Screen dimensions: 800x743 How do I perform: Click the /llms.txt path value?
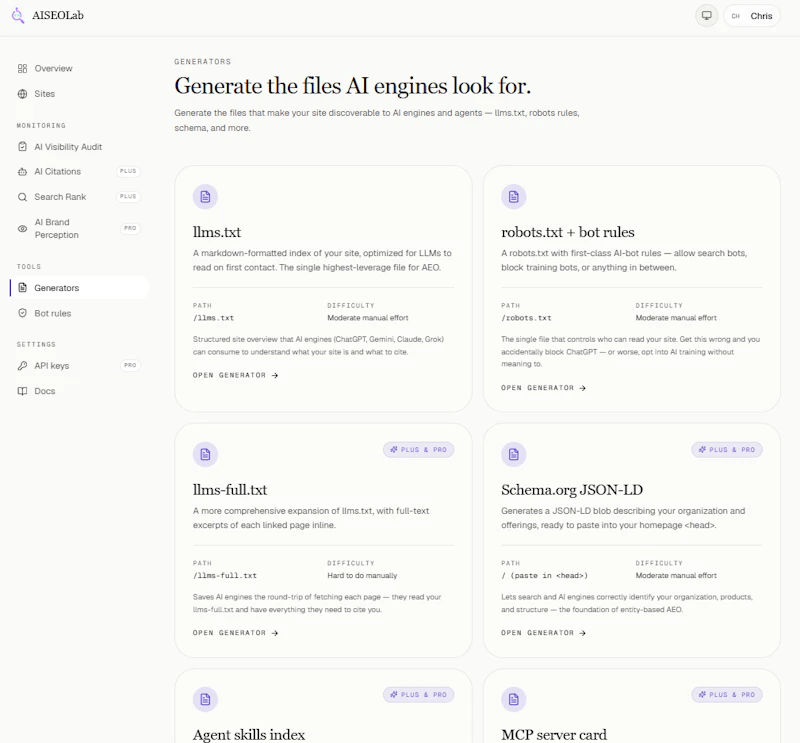[x=213, y=318]
